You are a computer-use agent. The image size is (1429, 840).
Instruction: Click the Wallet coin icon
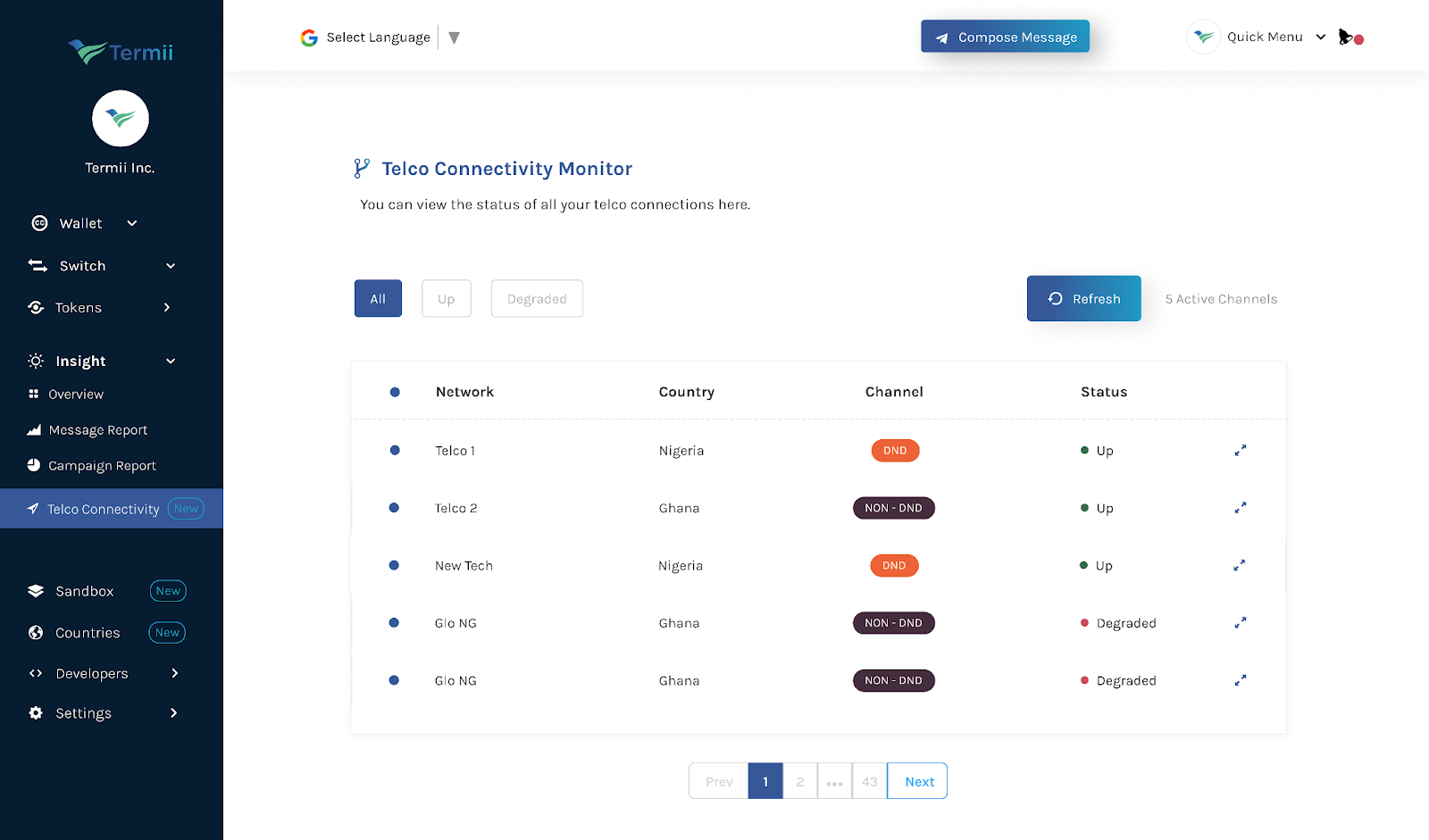click(39, 223)
